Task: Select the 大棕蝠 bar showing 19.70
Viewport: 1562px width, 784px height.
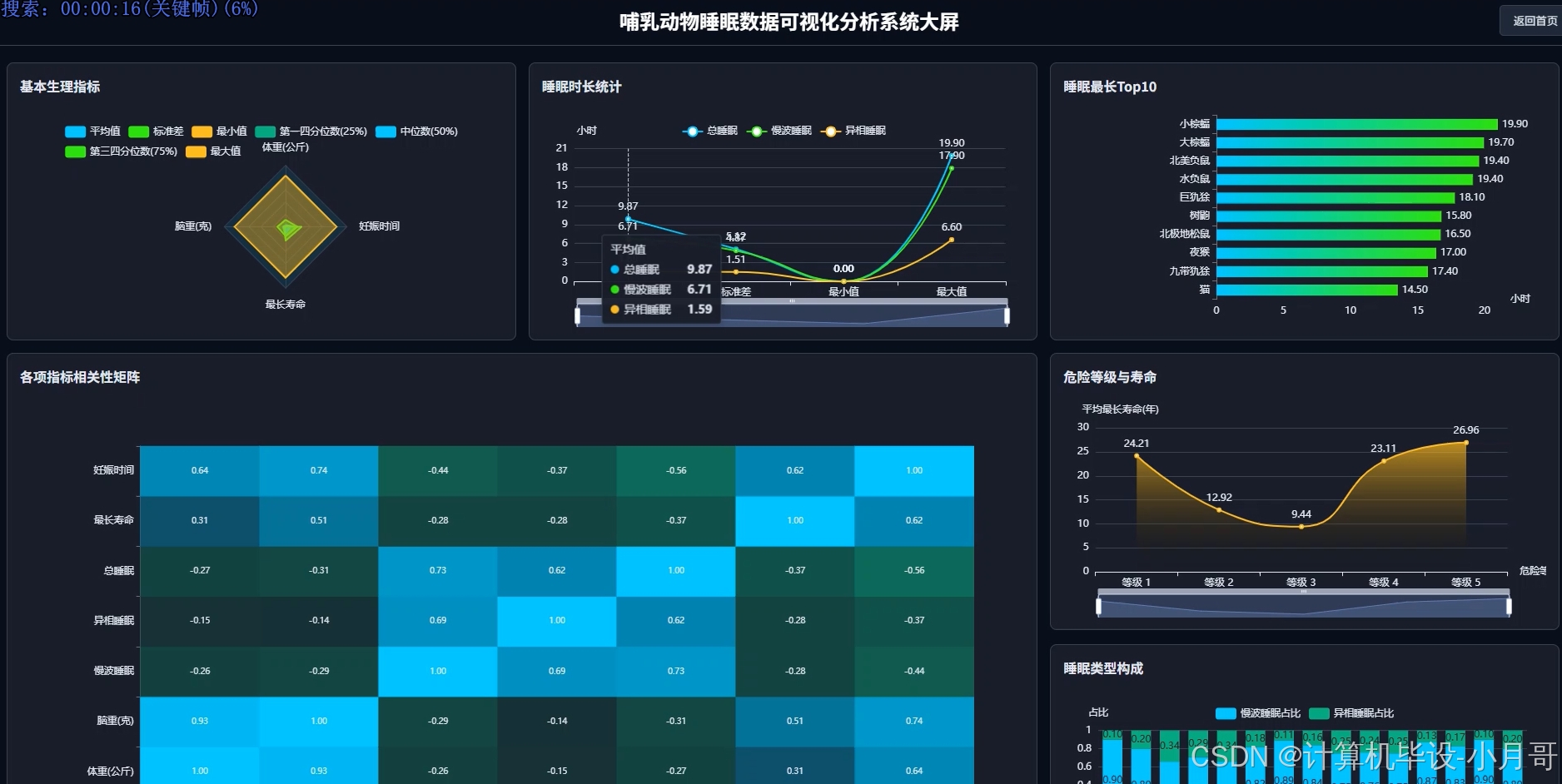Action: pos(1350,142)
